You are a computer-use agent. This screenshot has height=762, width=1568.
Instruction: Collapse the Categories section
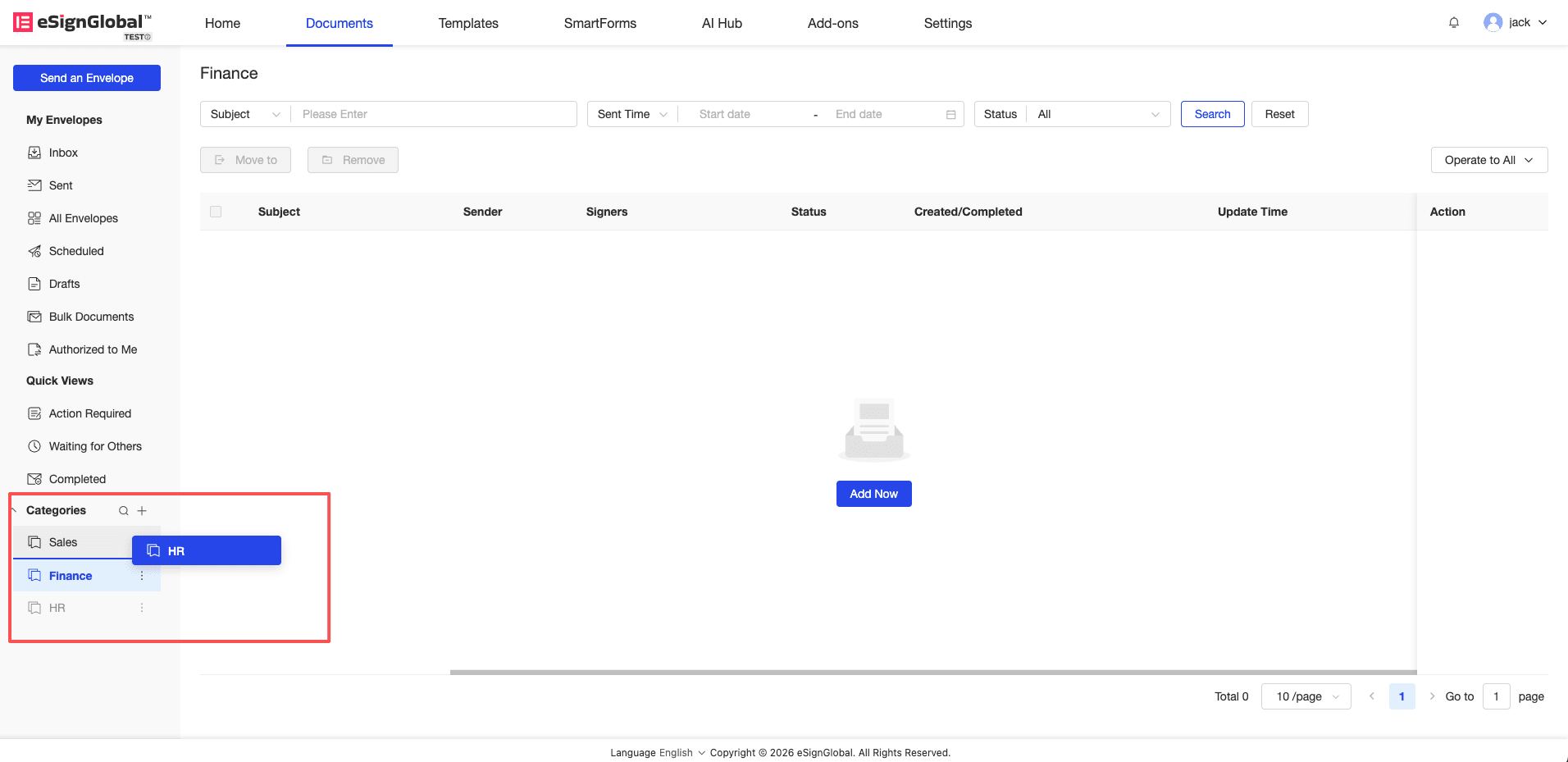tap(14, 510)
